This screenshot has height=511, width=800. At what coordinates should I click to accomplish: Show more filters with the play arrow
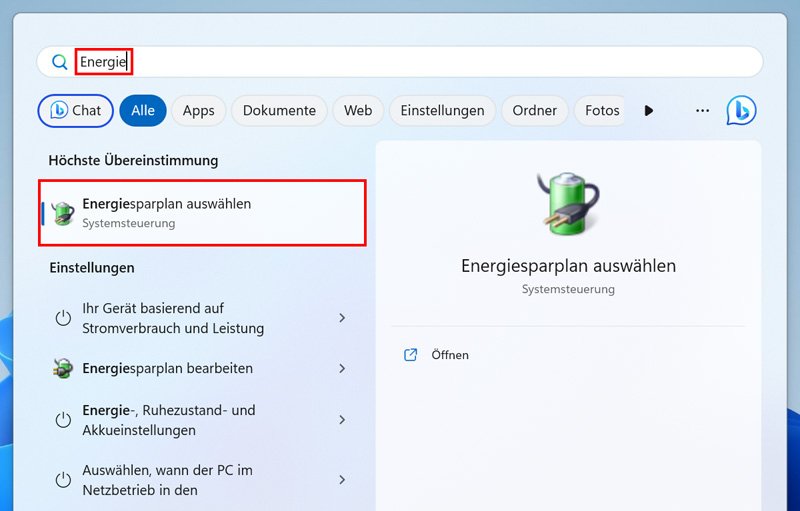click(x=648, y=111)
